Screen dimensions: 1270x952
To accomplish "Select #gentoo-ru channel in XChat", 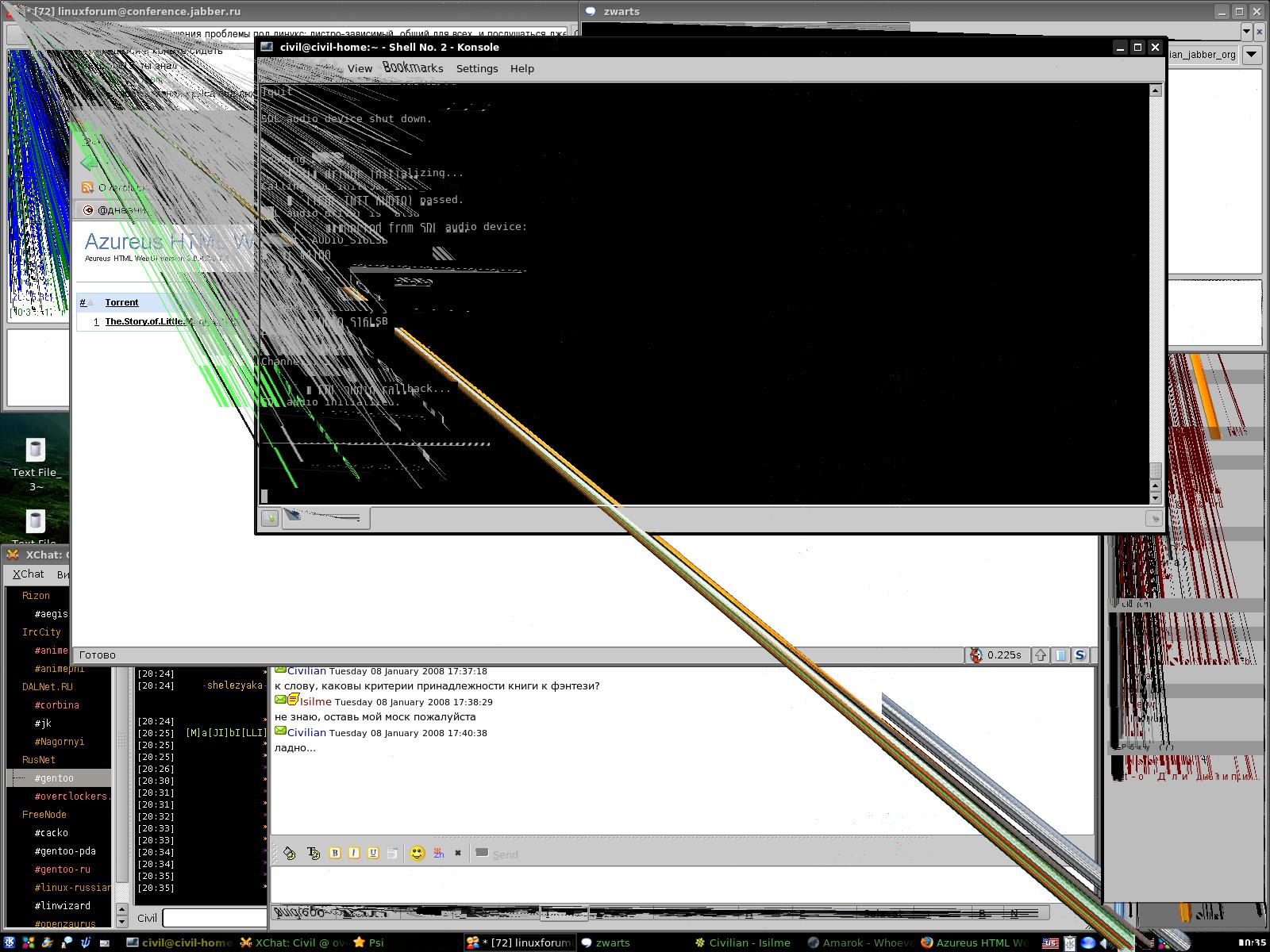I will point(62,869).
